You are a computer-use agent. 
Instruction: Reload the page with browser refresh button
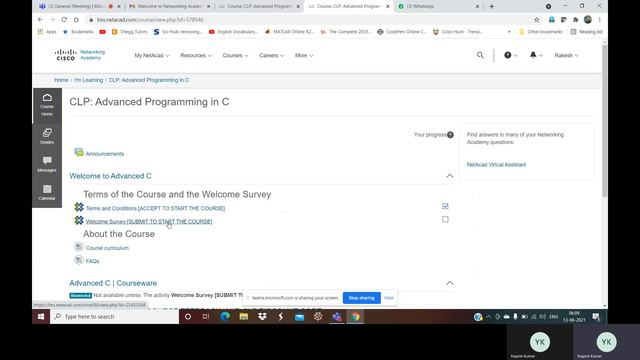[64, 20]
